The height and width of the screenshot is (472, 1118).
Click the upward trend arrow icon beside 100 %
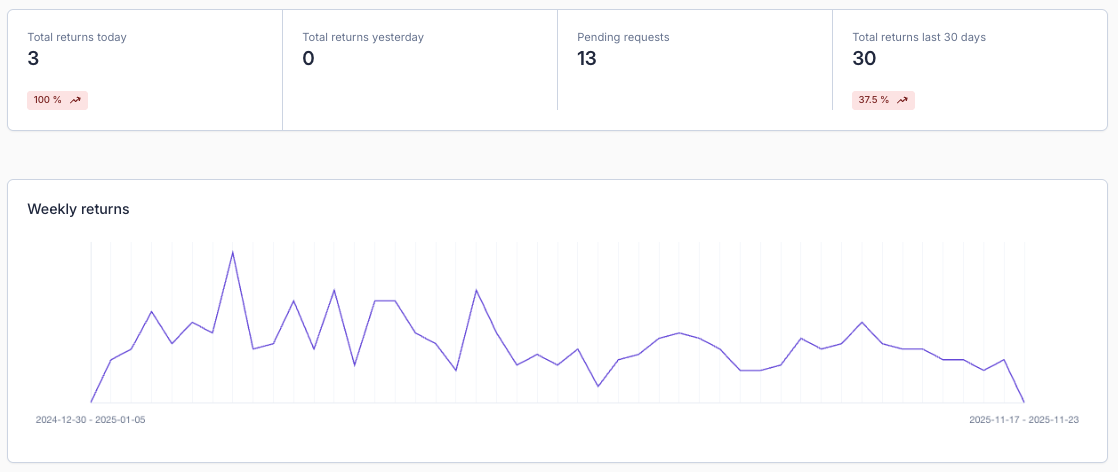[x=76, y=101]
